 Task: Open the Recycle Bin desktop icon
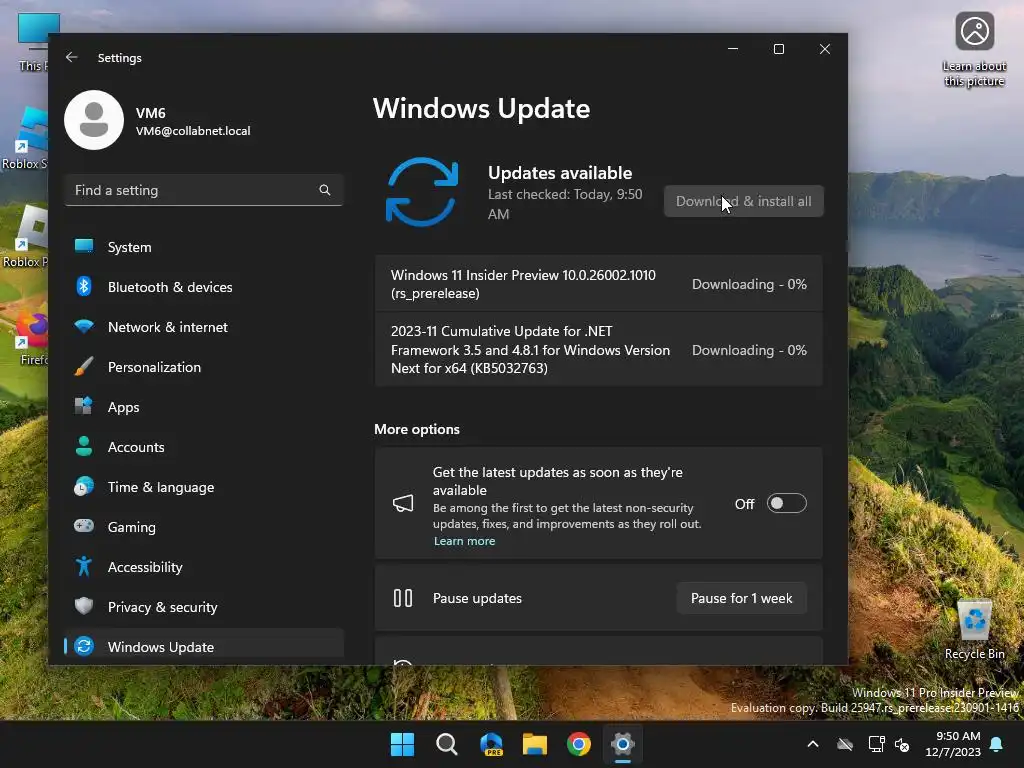pyautogui.click(x=974, y=630)
